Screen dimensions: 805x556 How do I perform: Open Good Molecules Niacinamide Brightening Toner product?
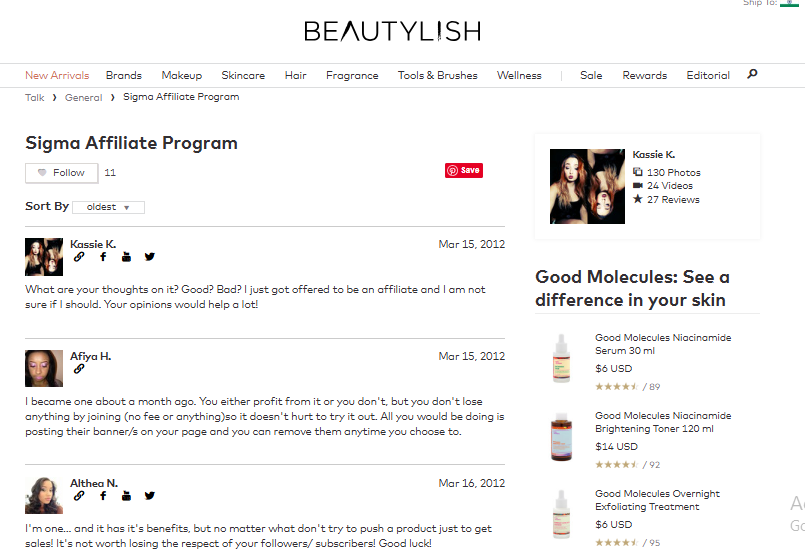662,422
